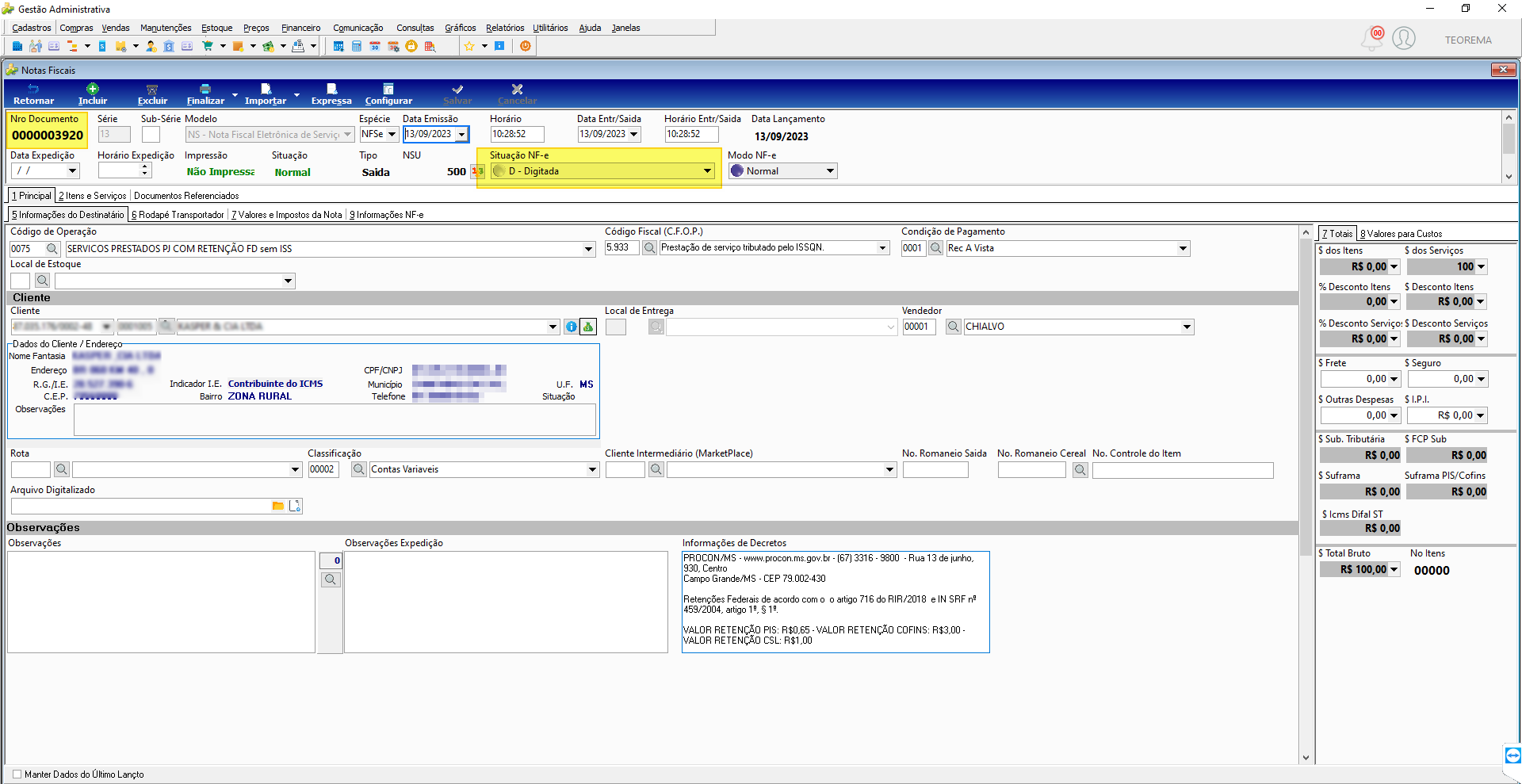1522x784 pixels.
Task: Open the 7 Valores e Impostos da Nota tab
Action: 287,215
